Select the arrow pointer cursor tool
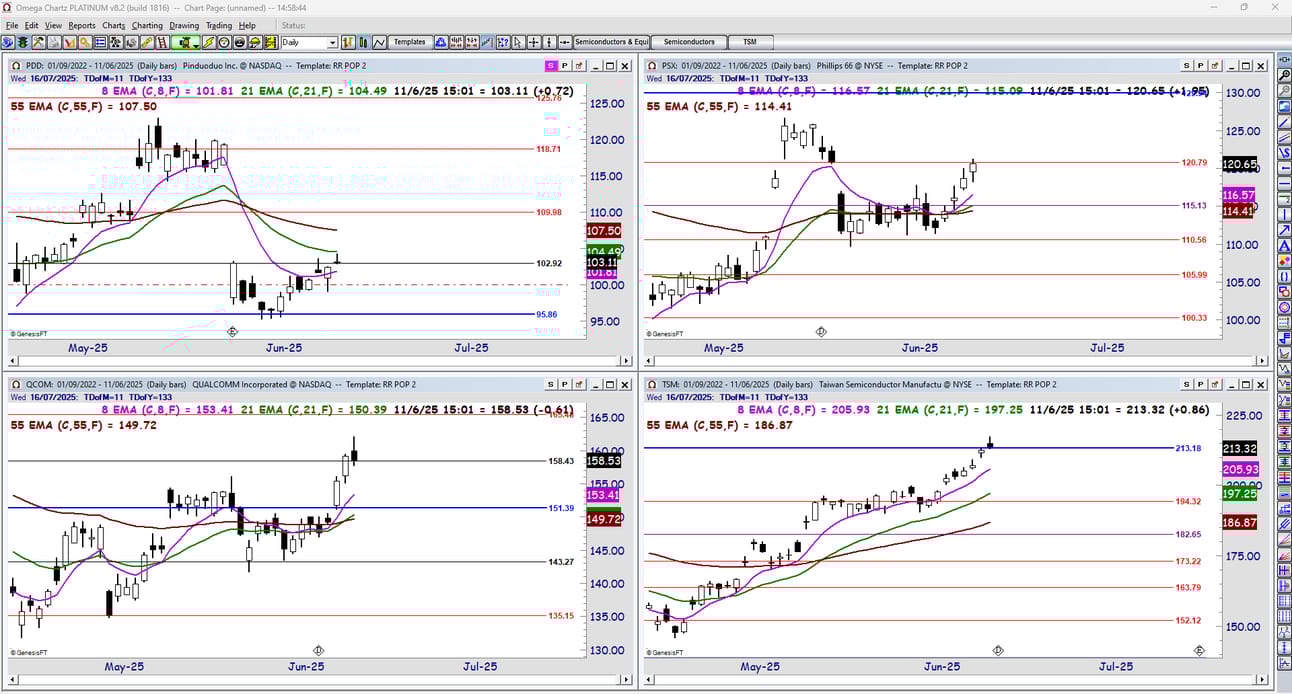 pyautogui.click(x=517, y=43)
